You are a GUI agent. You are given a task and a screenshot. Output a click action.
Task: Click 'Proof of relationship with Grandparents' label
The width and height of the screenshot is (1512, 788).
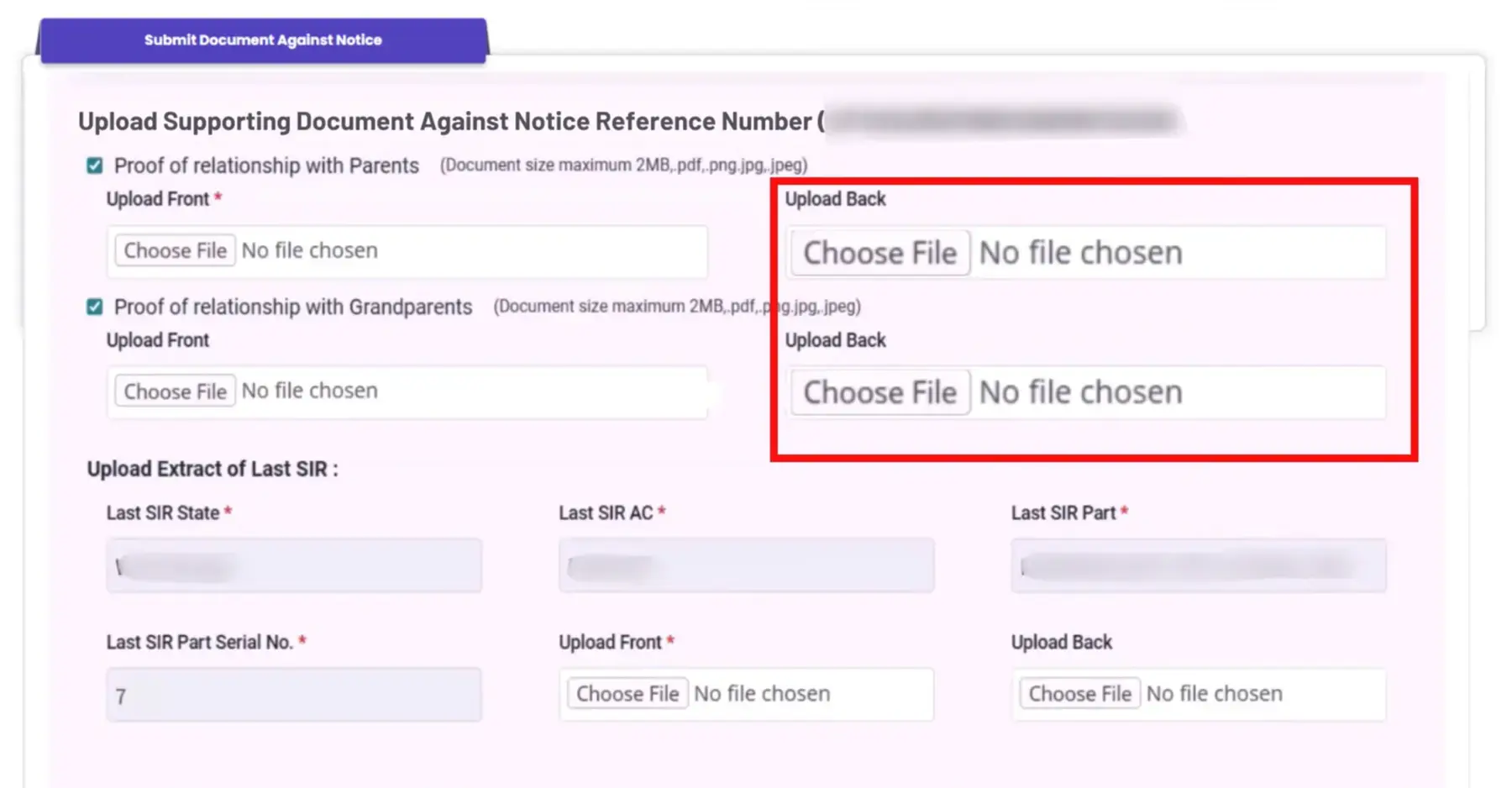pos(293,307)
